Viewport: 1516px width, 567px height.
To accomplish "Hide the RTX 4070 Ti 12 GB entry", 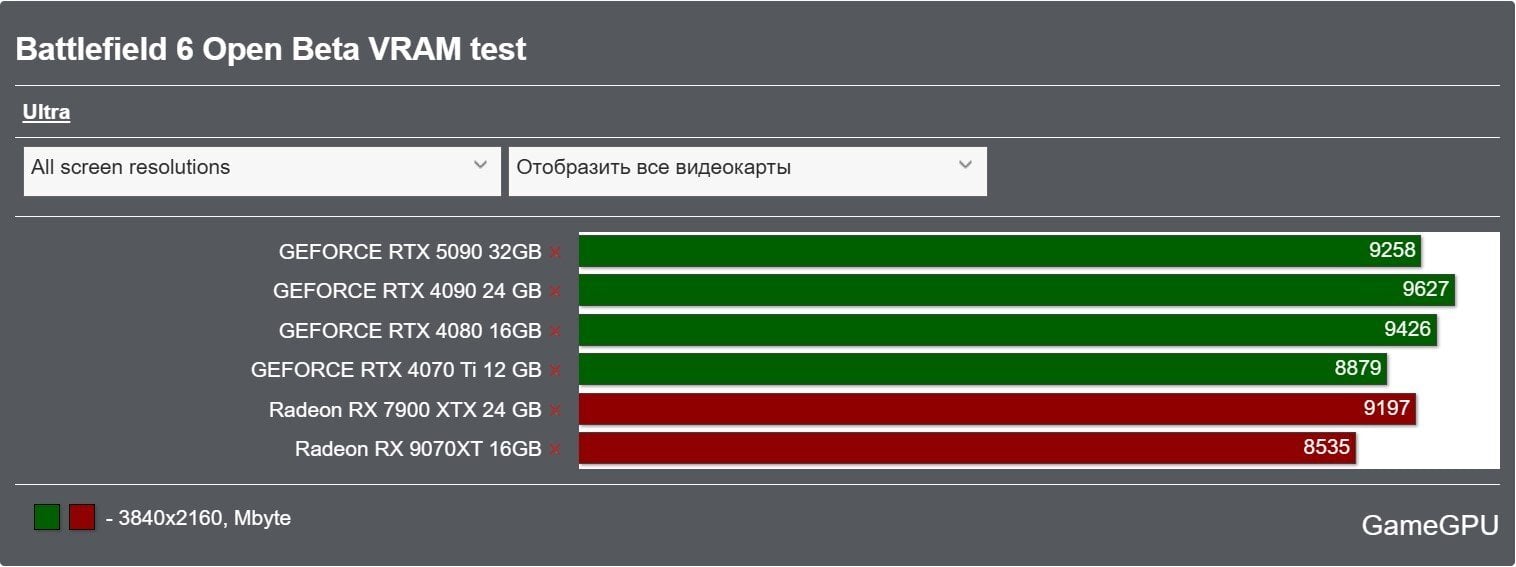I will pos(555,371).
